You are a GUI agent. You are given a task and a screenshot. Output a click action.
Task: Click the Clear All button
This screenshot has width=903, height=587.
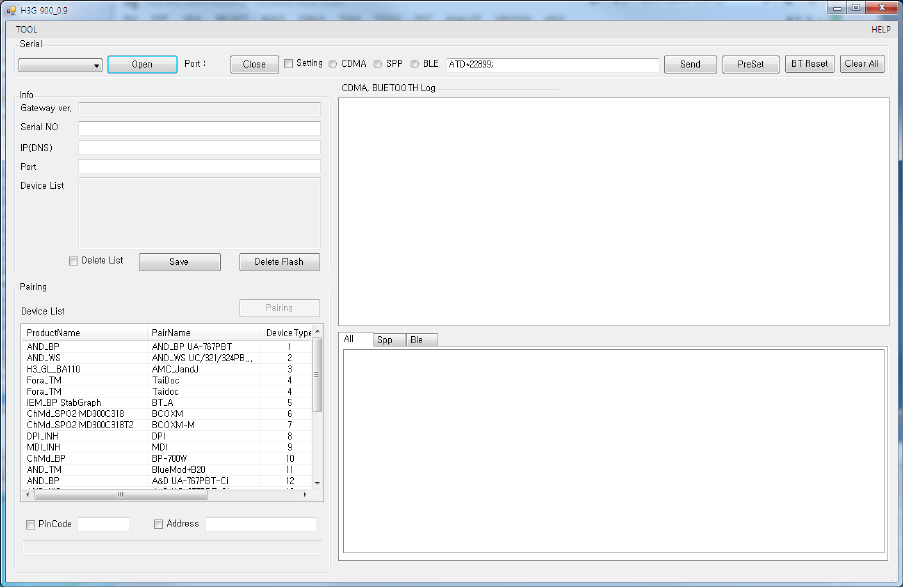pos(862,64)
